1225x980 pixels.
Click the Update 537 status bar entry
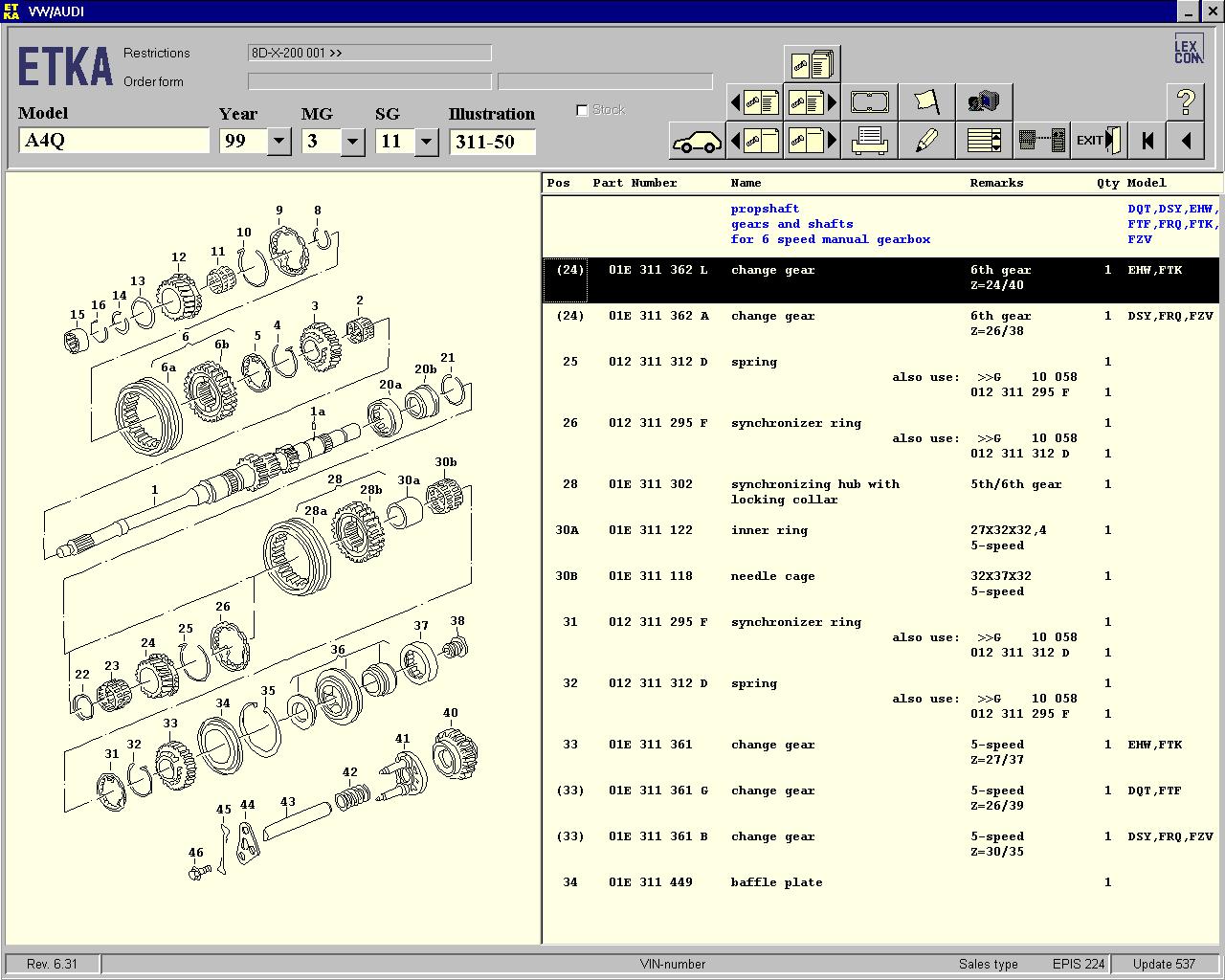pyautogui.click(x=1165, y=964)
